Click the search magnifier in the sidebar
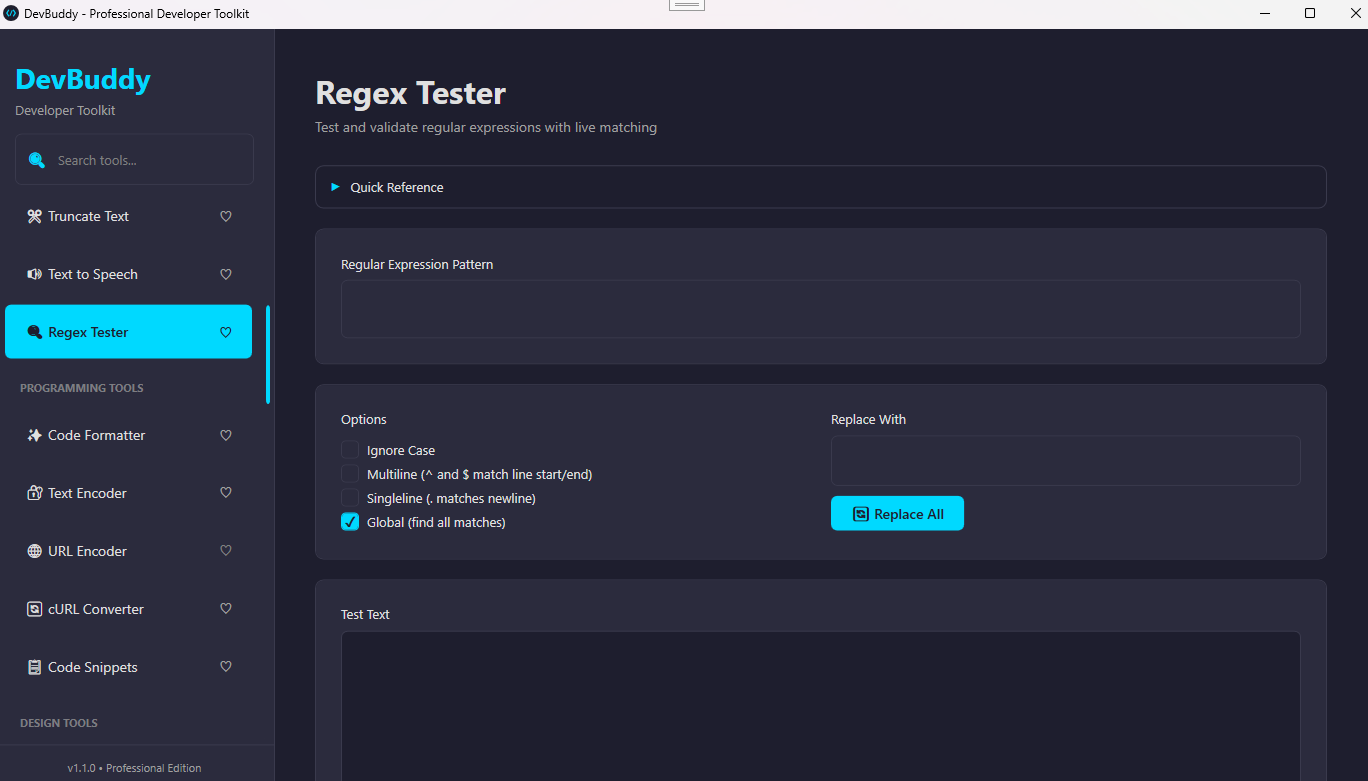This screenshot has width=1368, height=781. tap(37, 159)
